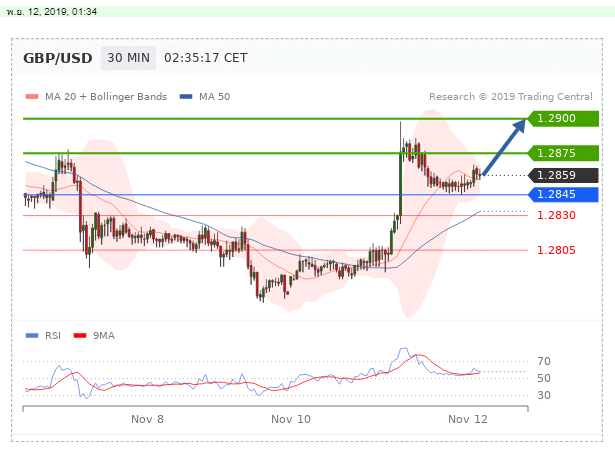Image resolution: width=615 pixels, height=456 pixels.
Task: Click the MA 50 legend label
Action: pos(215,96)
